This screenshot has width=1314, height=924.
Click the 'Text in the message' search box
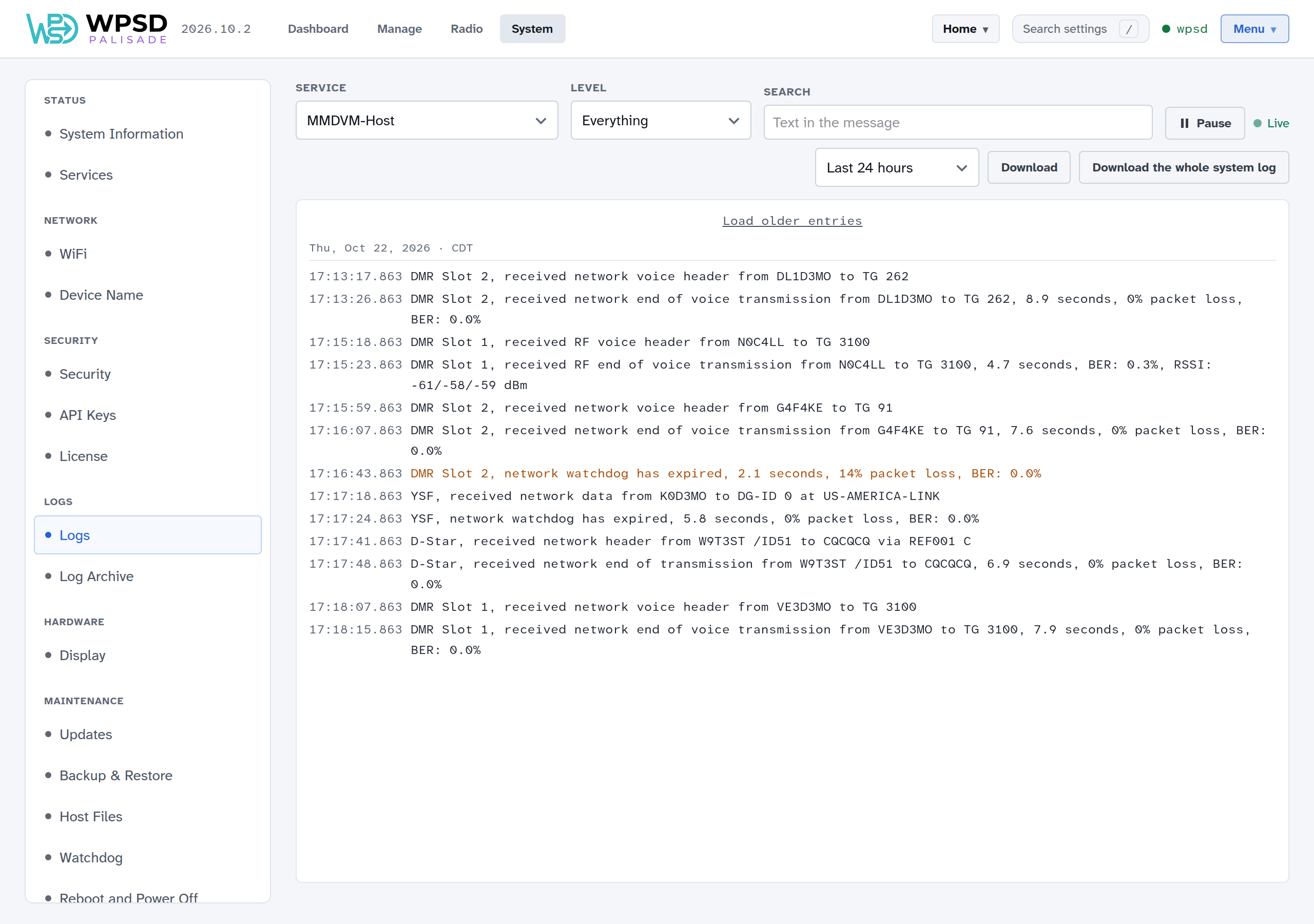957,122
